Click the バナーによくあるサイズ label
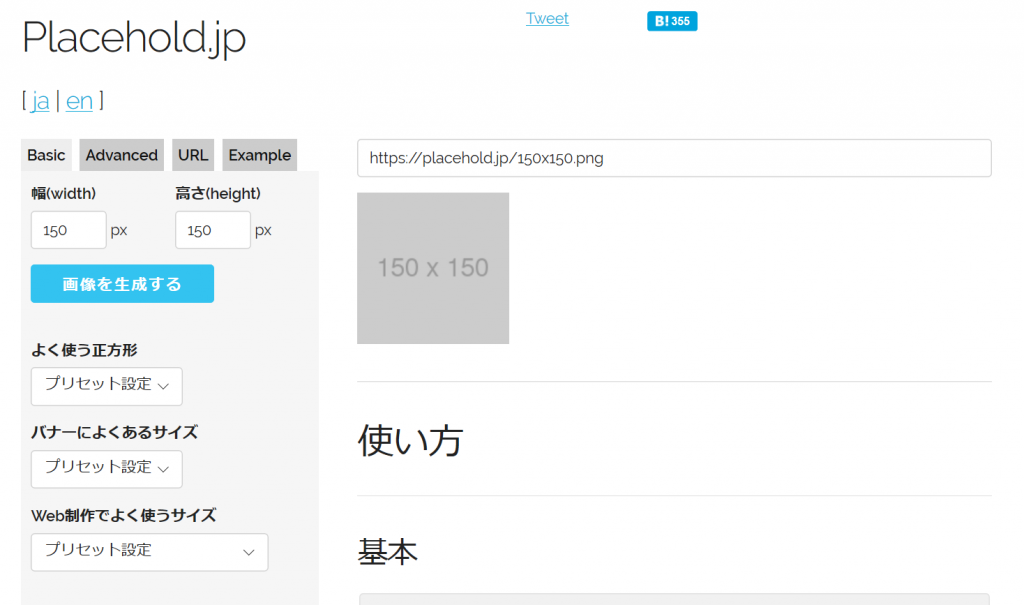 click(x=114, y=433)
